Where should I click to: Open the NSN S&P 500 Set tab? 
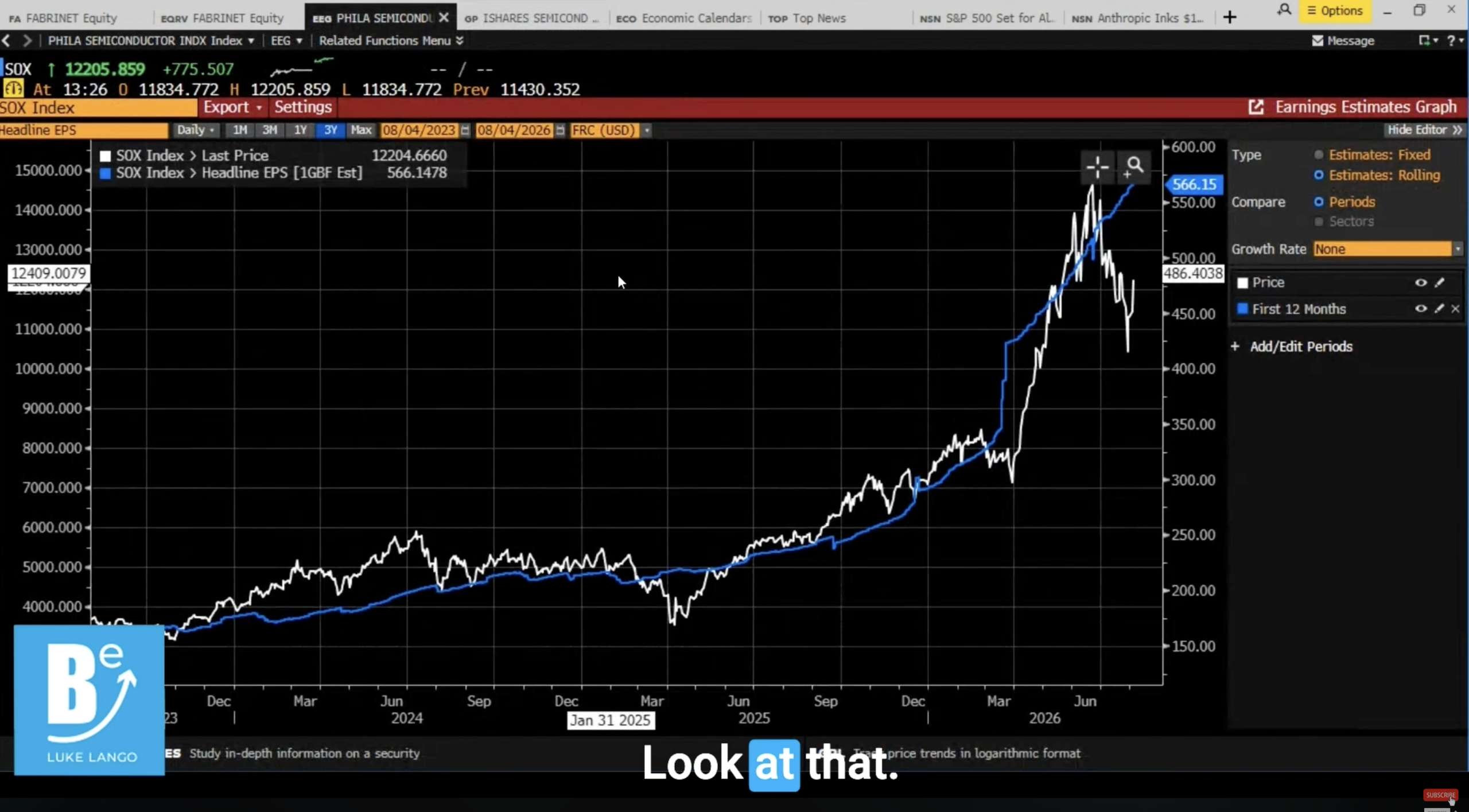coord(988,18)
